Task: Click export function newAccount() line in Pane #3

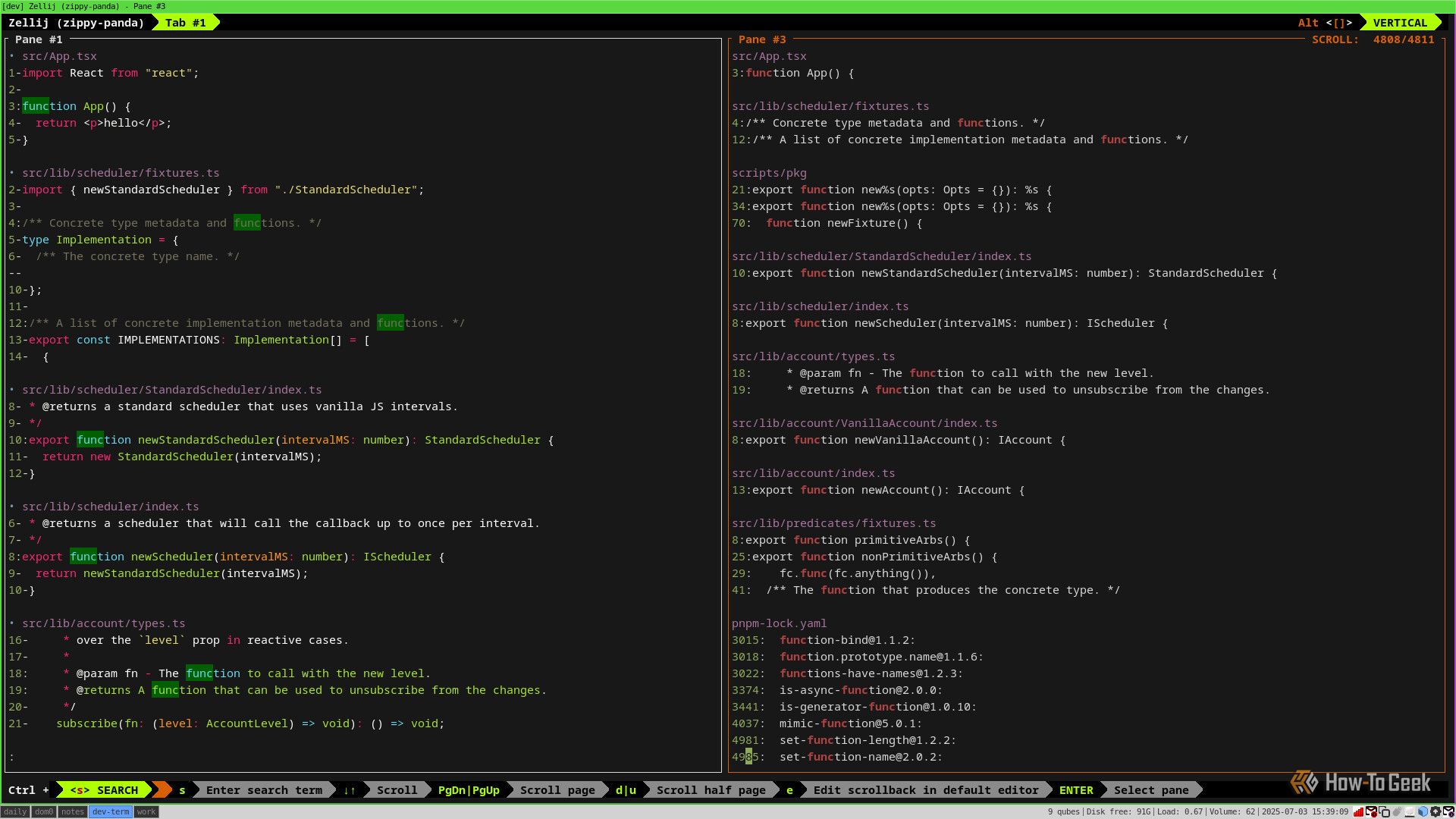Action: tap(878, 490)
